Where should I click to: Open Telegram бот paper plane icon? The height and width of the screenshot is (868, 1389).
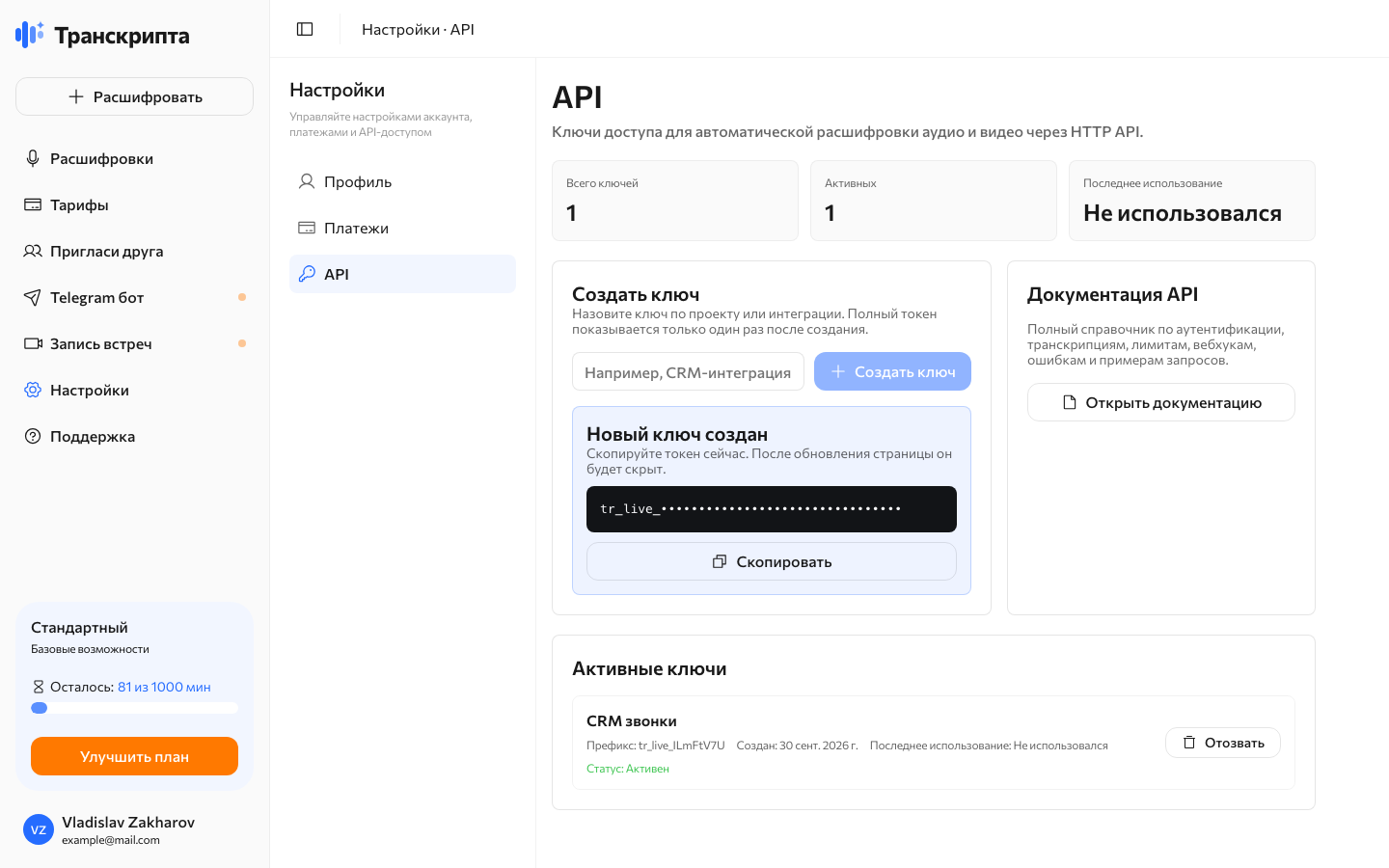pos(33,297)
